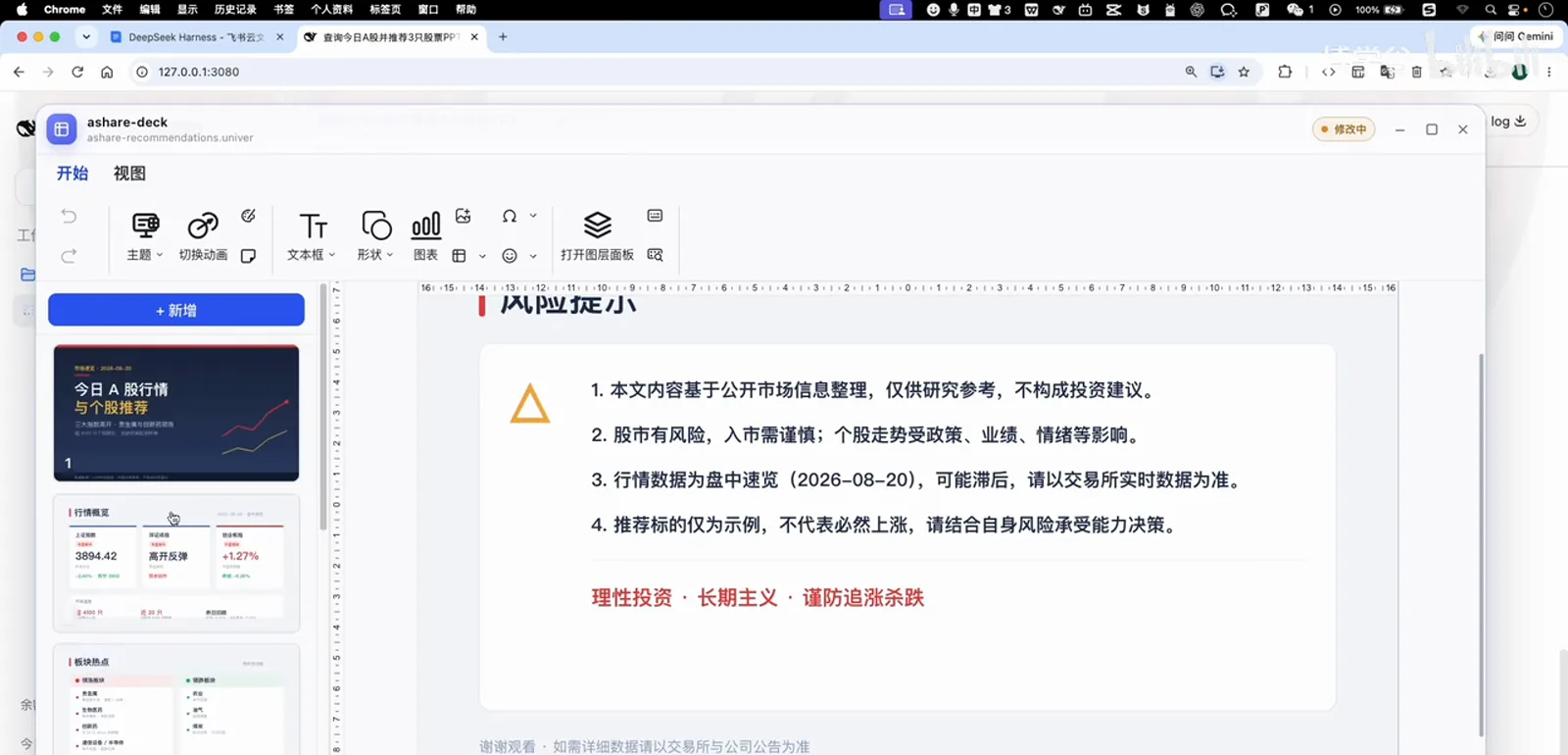Click the ashare-deck app logo icon

tap(61, 129)
